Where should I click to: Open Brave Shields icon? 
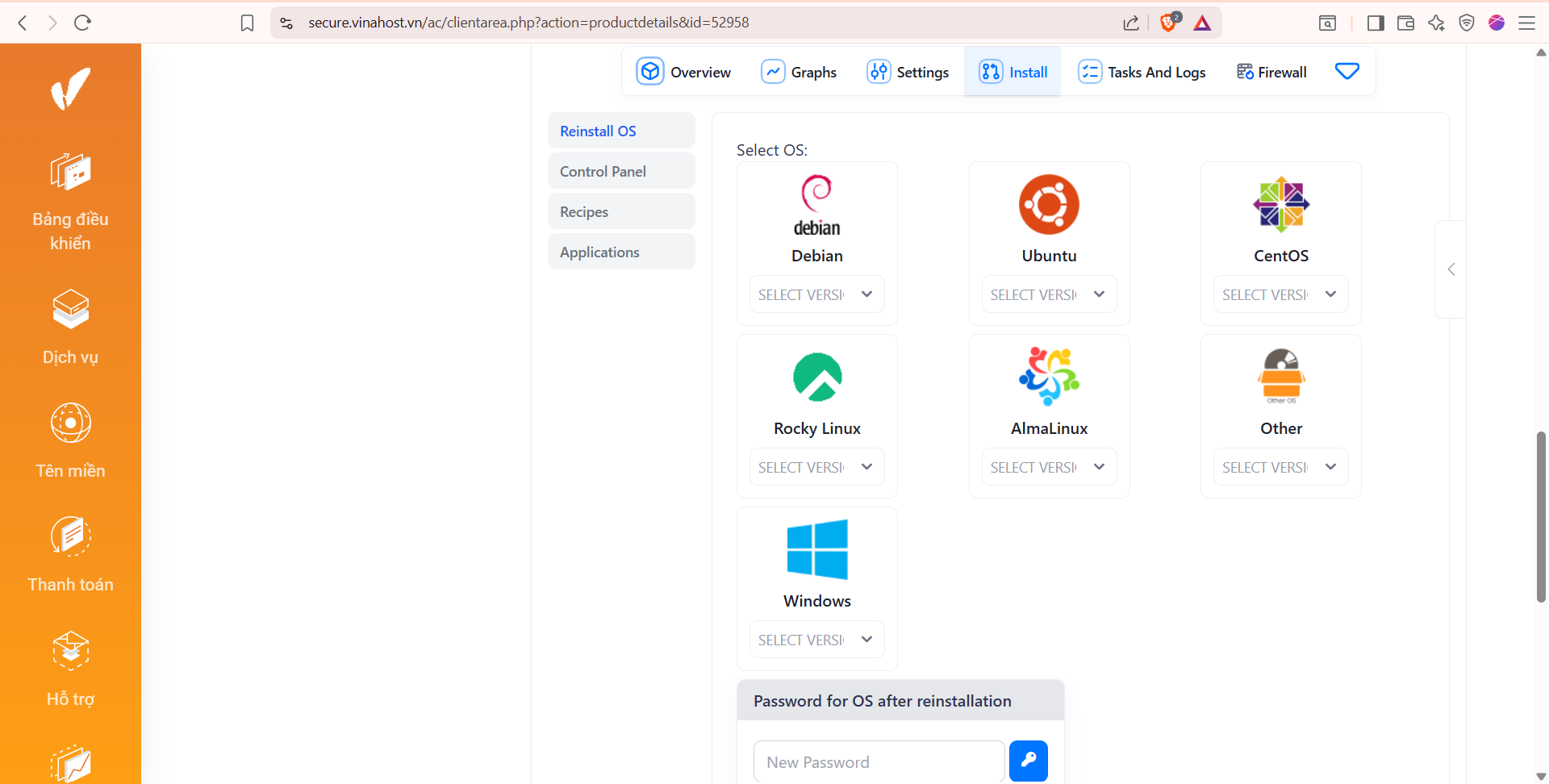tap(1169, 22)
